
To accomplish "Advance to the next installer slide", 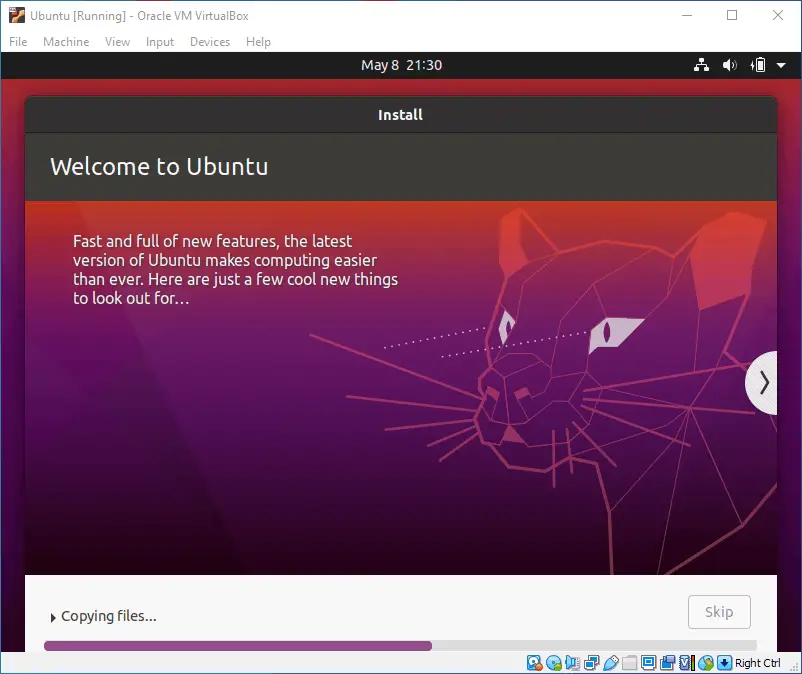I will pos(762,383).
